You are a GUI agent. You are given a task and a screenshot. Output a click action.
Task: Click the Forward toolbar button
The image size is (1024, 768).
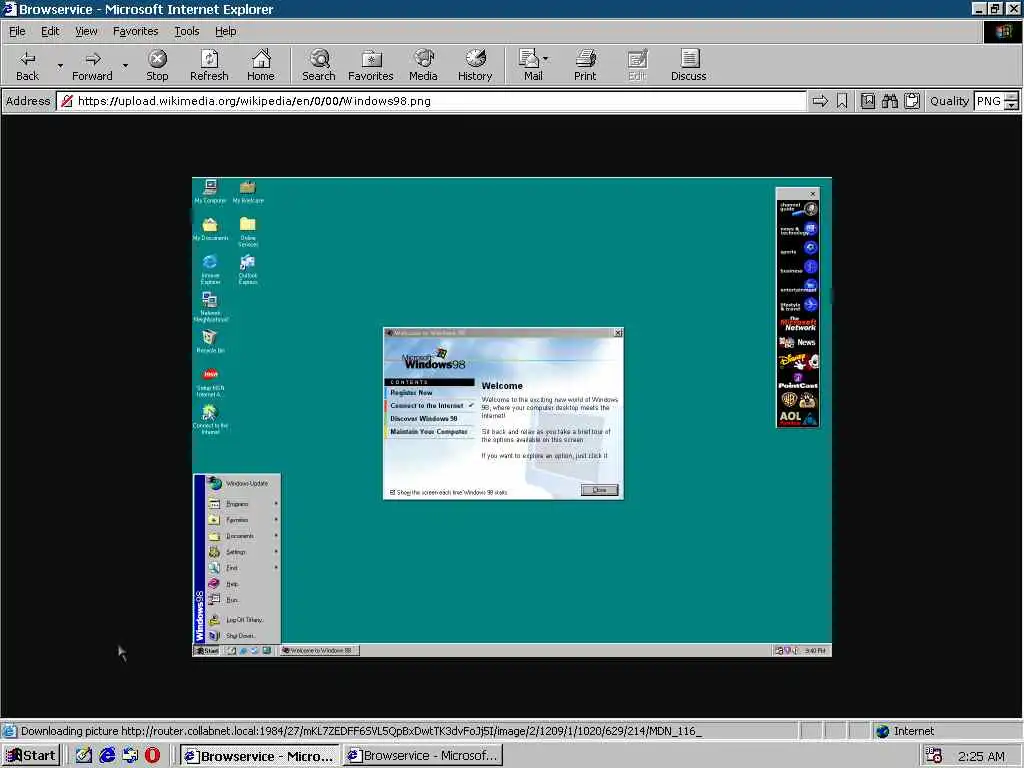coord(92,65)
